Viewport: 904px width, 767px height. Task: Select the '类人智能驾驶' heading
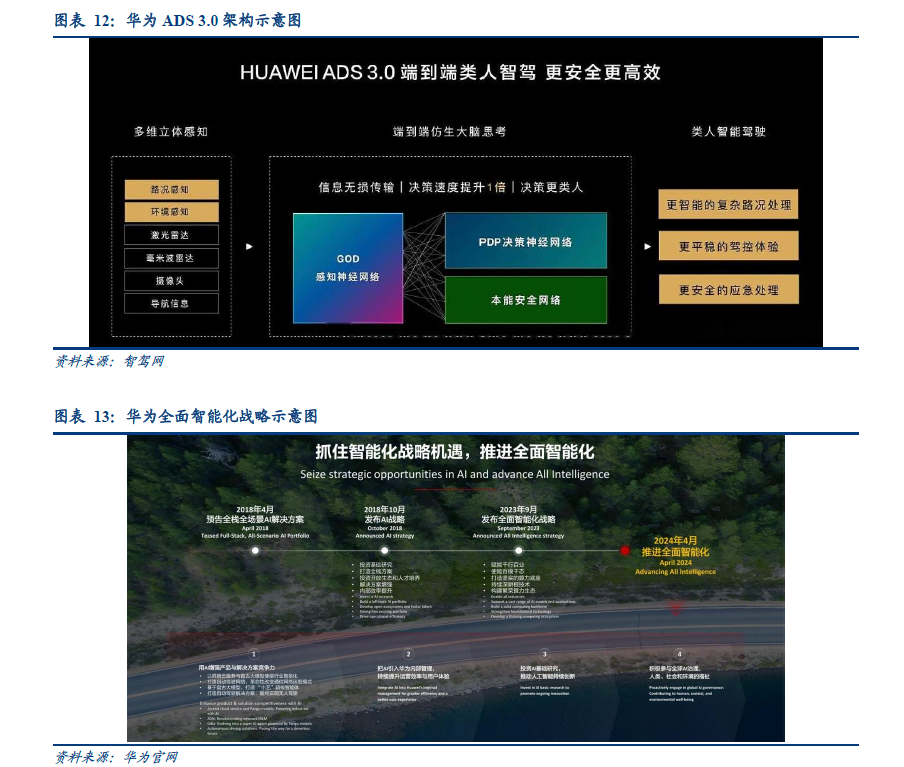(729, 131)
